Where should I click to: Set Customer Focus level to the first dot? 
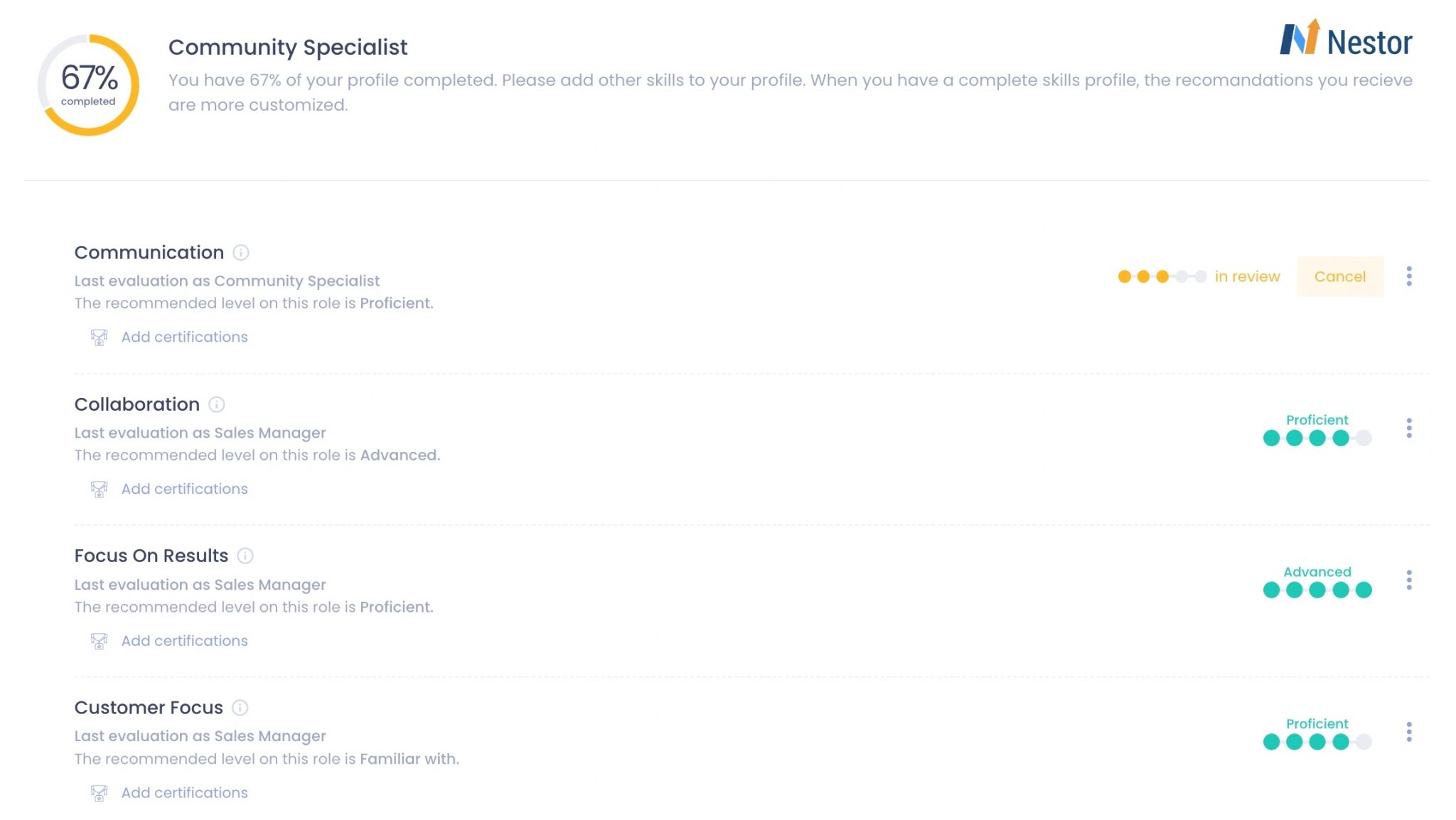1271,743
